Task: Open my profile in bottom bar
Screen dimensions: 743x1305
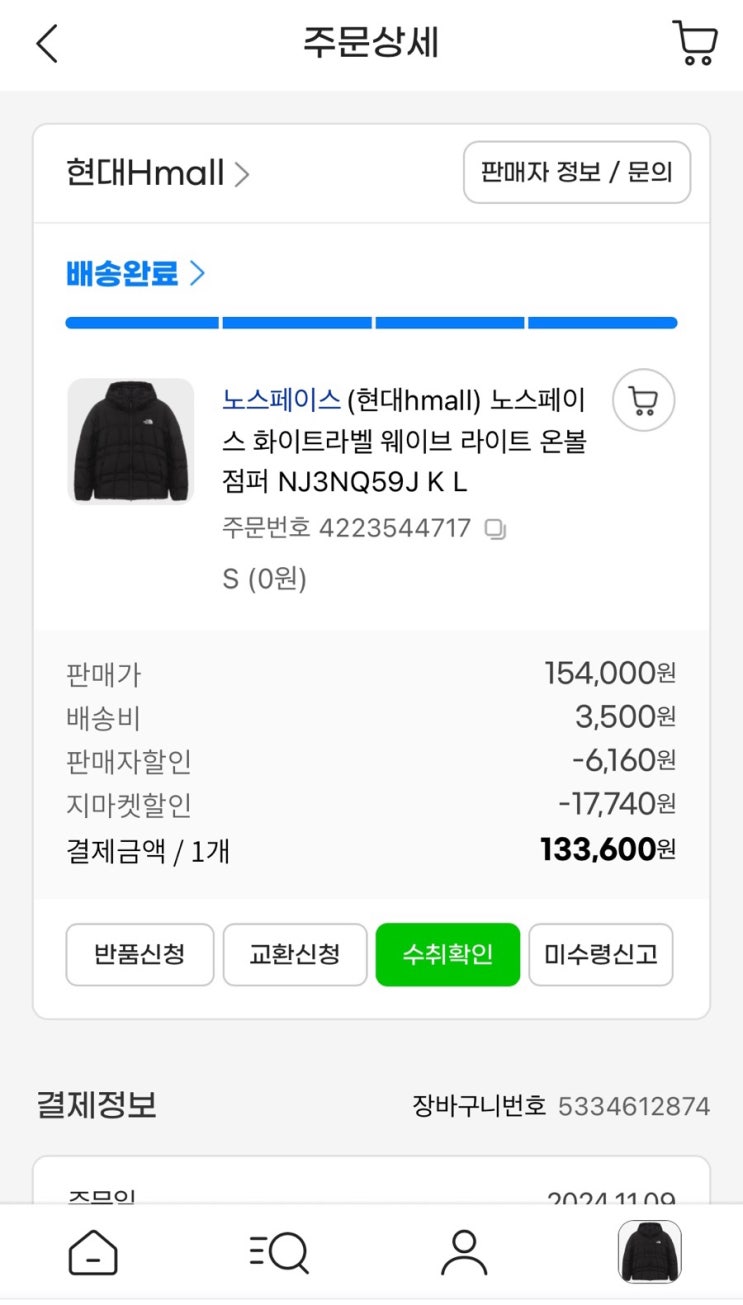Action: coord(464,1253)
